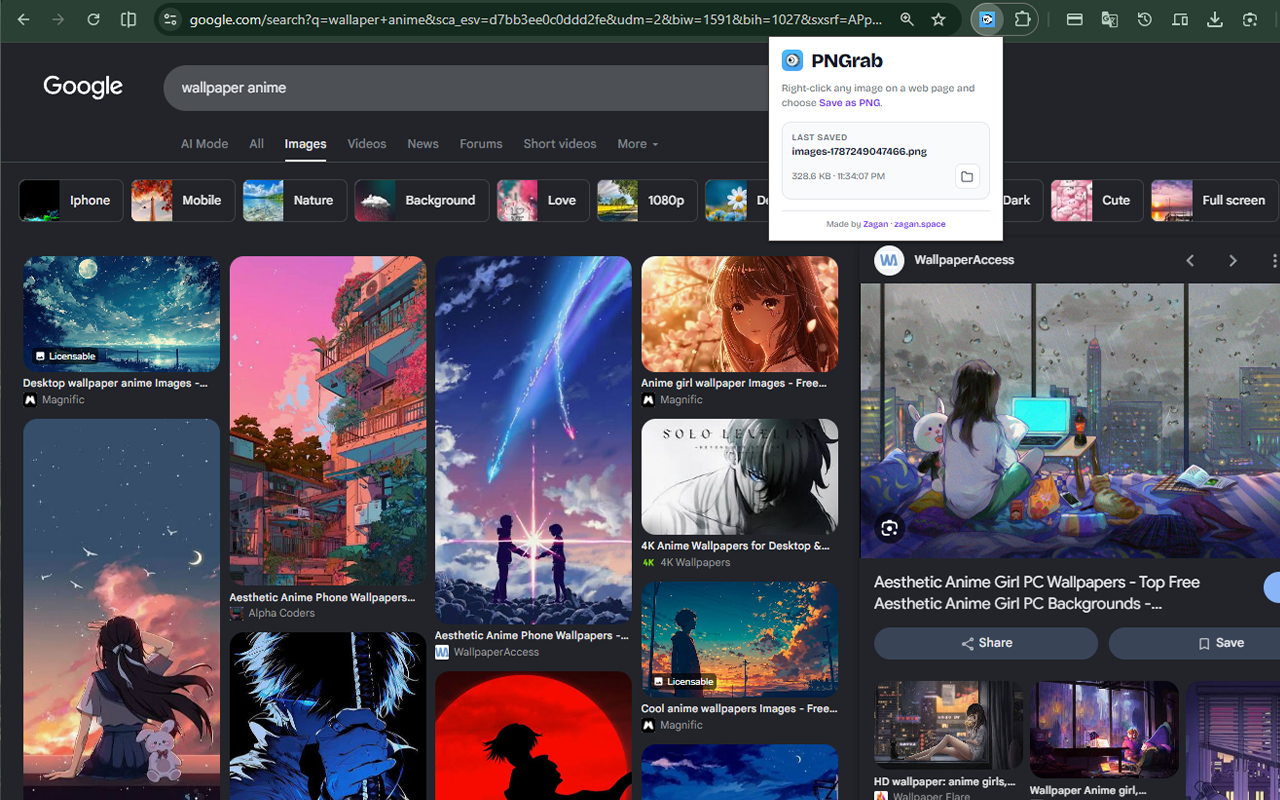Open the Google Translate toolbar icon

click(1109, 19)
